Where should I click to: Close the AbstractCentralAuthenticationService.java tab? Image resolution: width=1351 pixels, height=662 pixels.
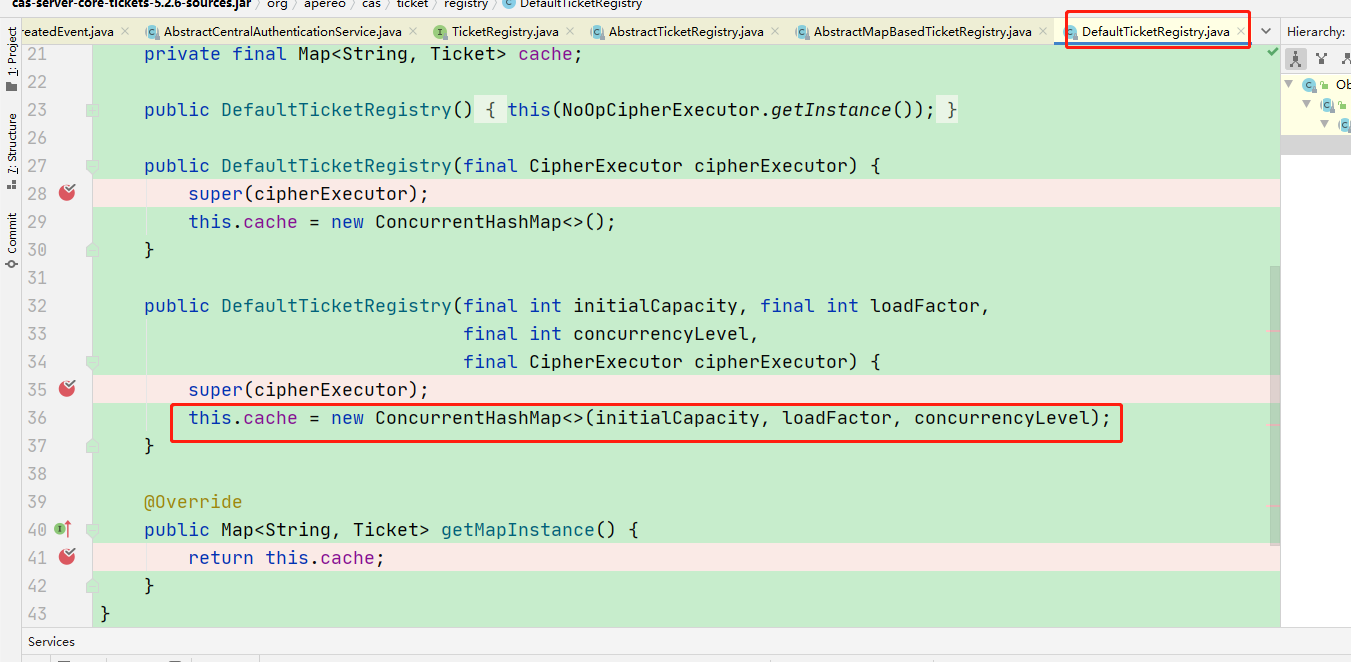coord(413,32)
